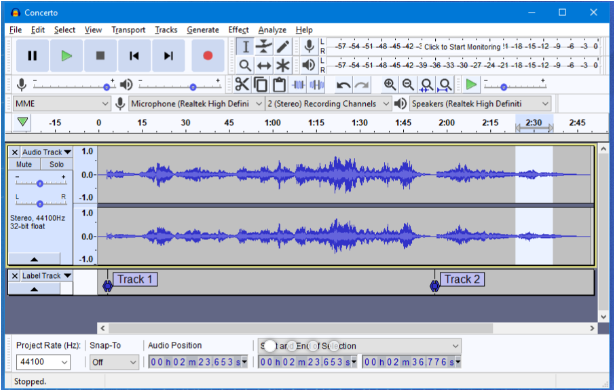Screen dimensions: 615x391
Task: Paste with the clipboard icon
Action: point(279,84)
